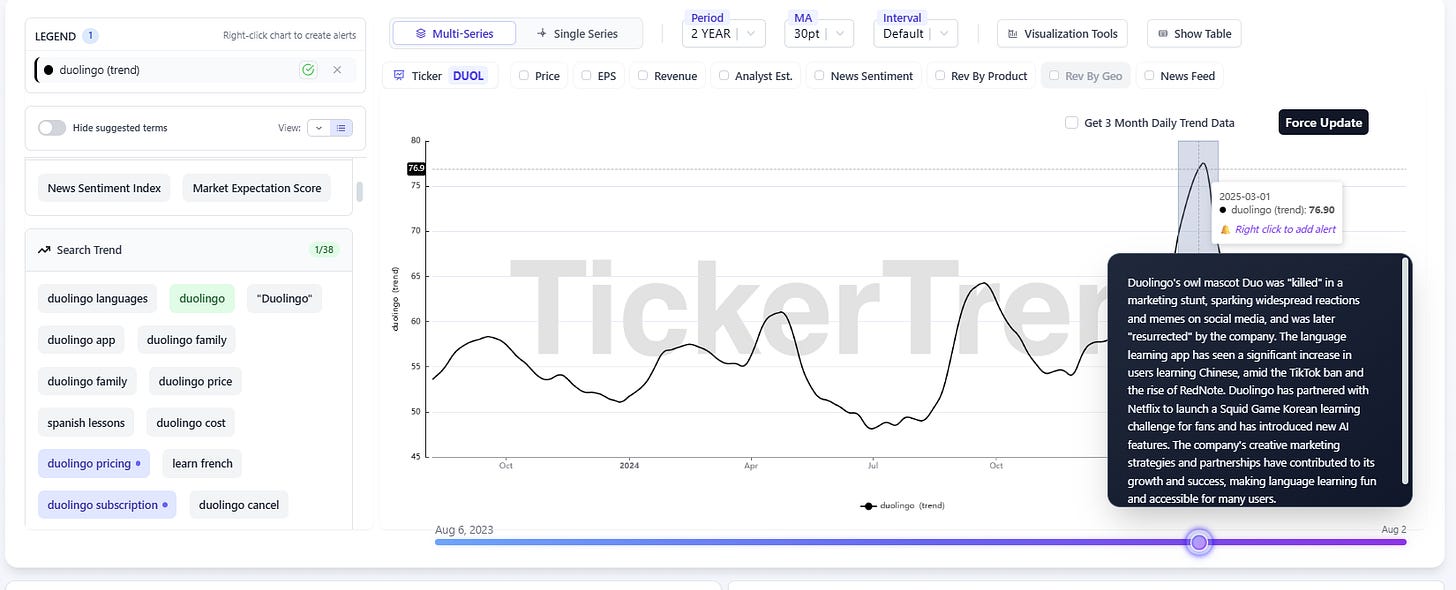Click the Right click to add alert text
Image resolution: width=1456 pixels, height=590 pixels.
point(1285,229)
